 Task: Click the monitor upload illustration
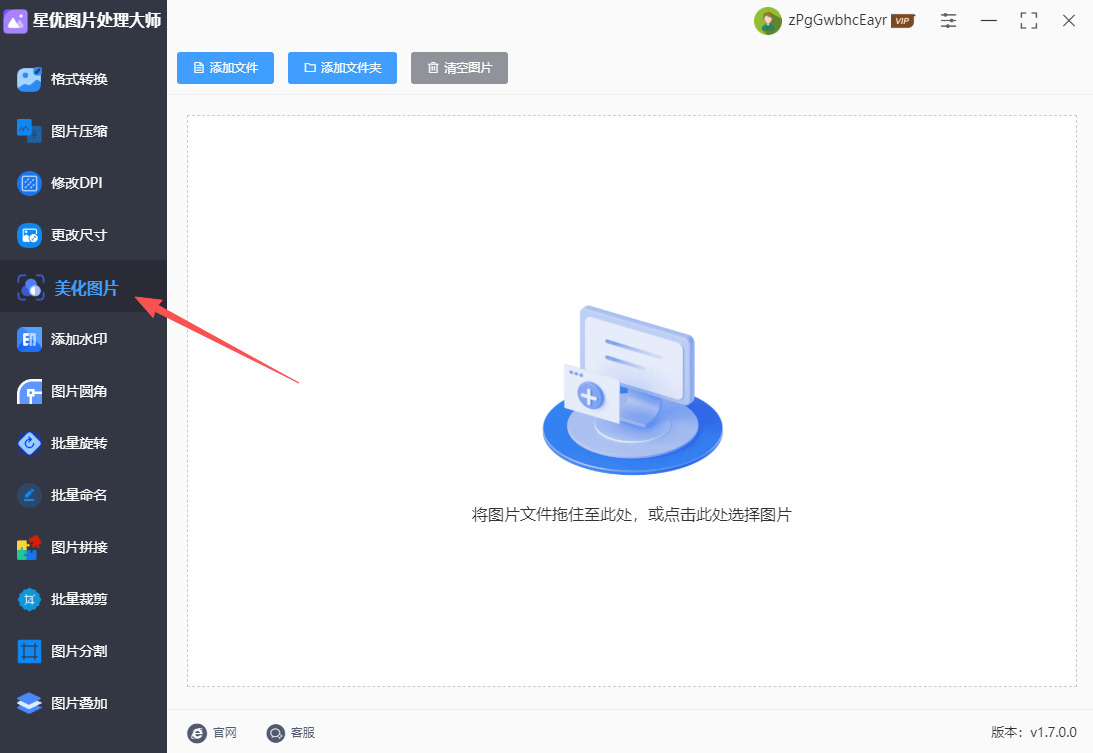click(632, 390)
